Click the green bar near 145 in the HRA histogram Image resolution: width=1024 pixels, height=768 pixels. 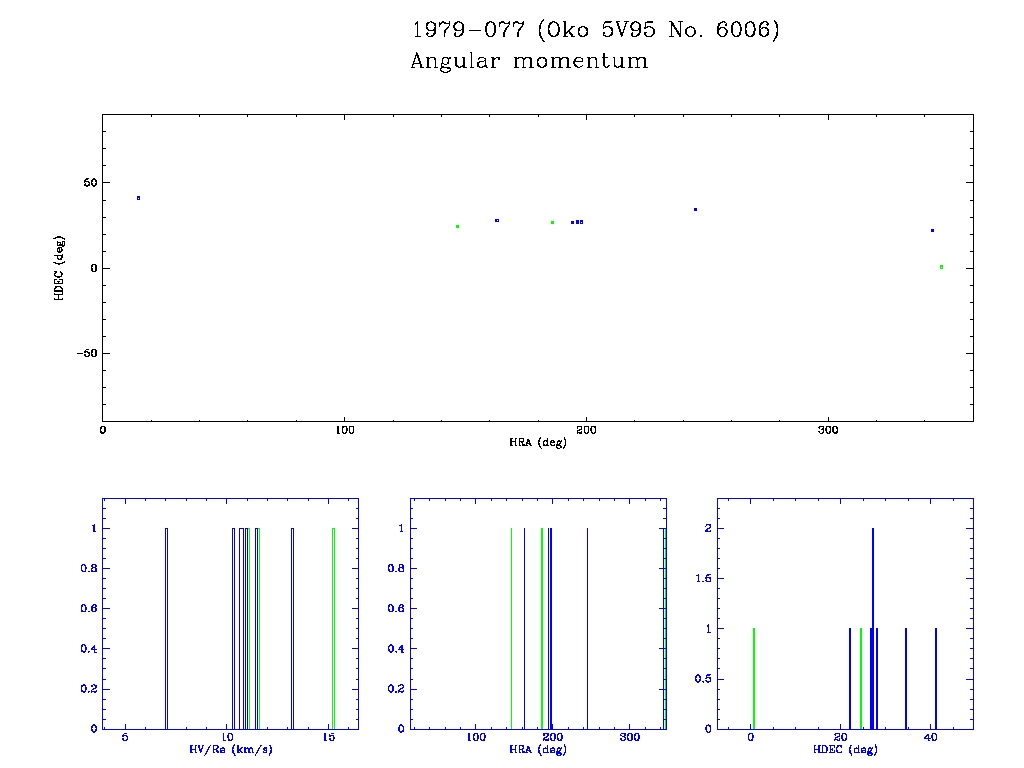pos(511,628)
